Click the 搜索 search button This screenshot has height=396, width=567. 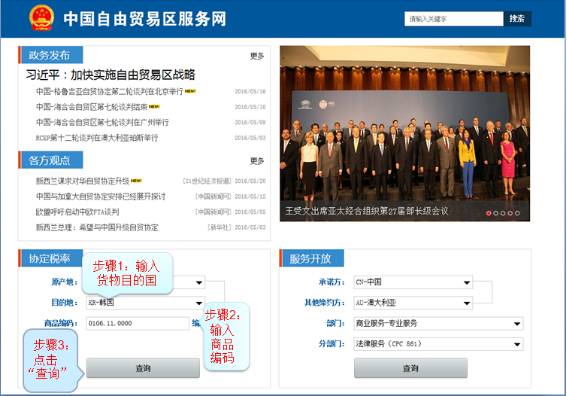[x=517, y=19]
